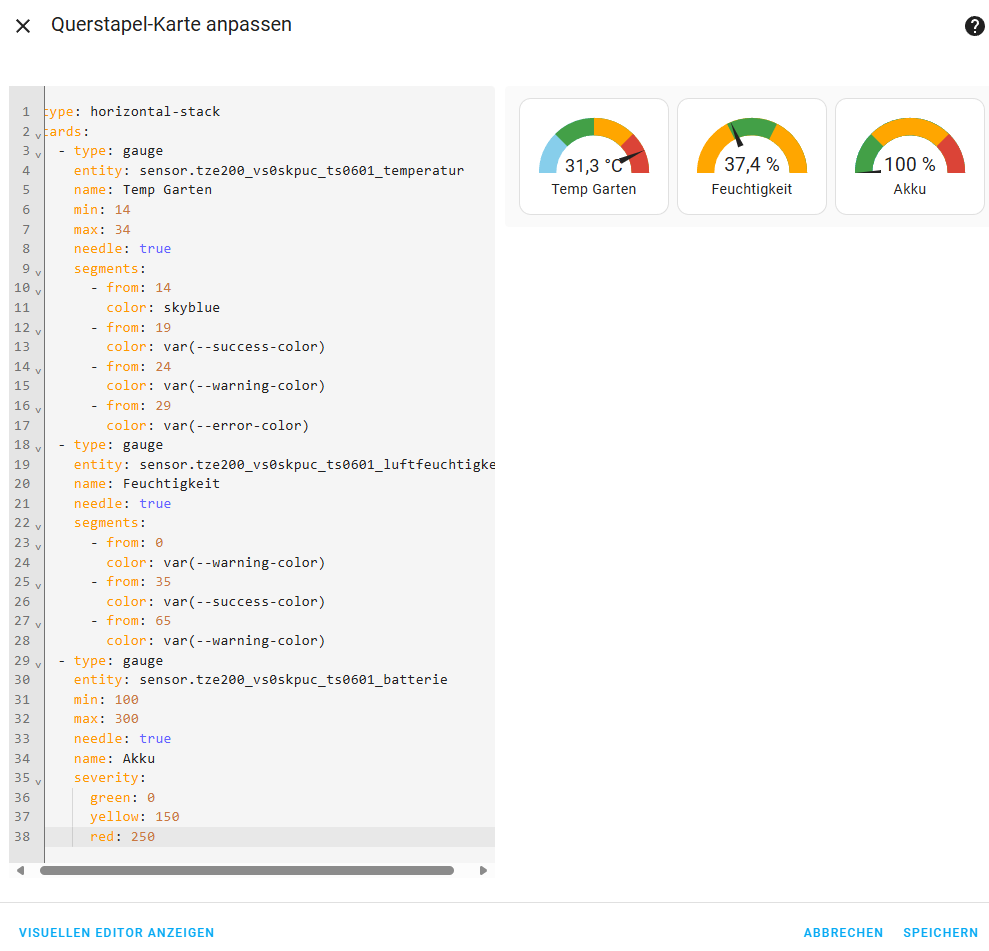The height and width of the screenshot is (951, 989).
Task: Click the yellow value 150 on line 37
Action: [167, 817]
